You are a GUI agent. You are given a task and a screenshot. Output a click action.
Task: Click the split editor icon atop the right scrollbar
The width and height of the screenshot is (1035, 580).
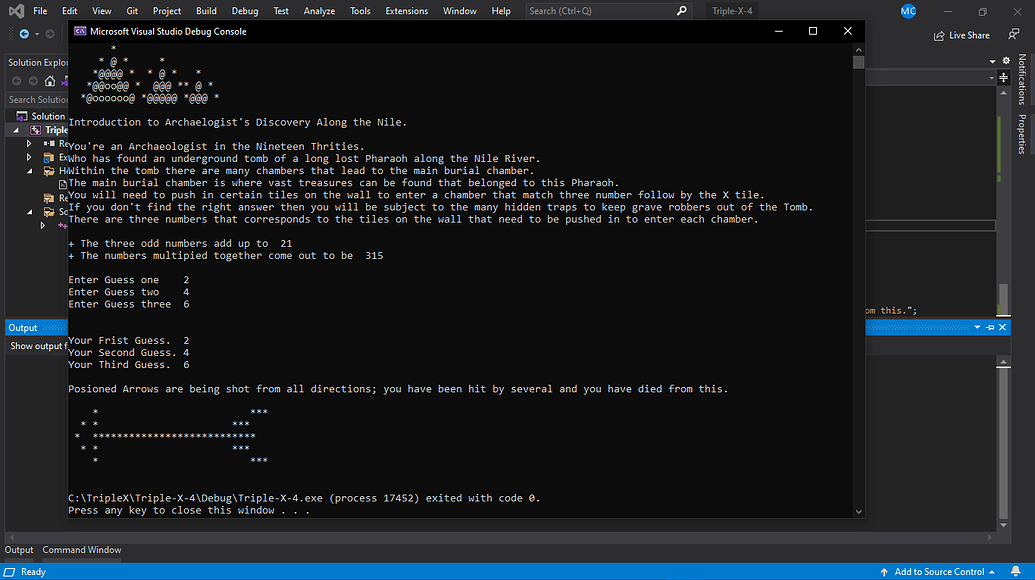point(1004,77)
